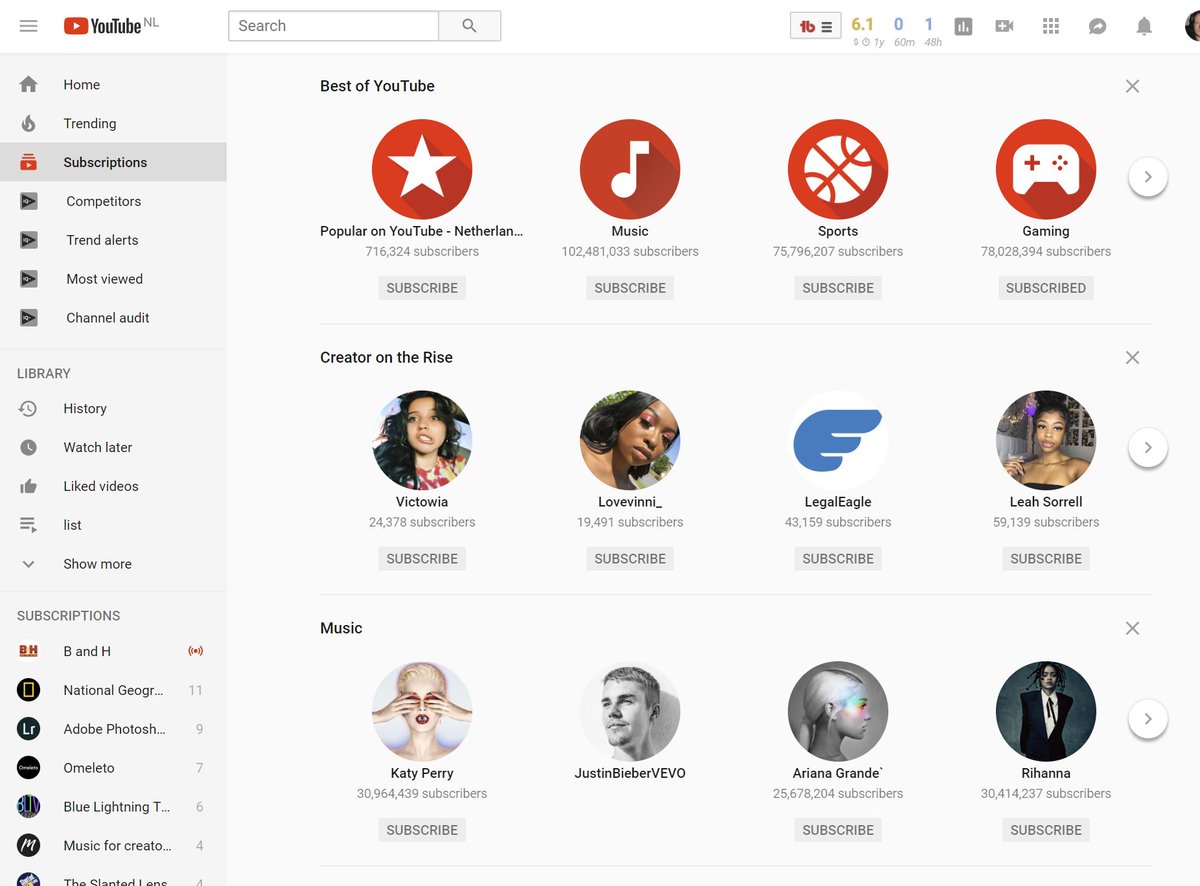Open the Omeleto channel avatar
1200x886 pixels.
point(28,769)
